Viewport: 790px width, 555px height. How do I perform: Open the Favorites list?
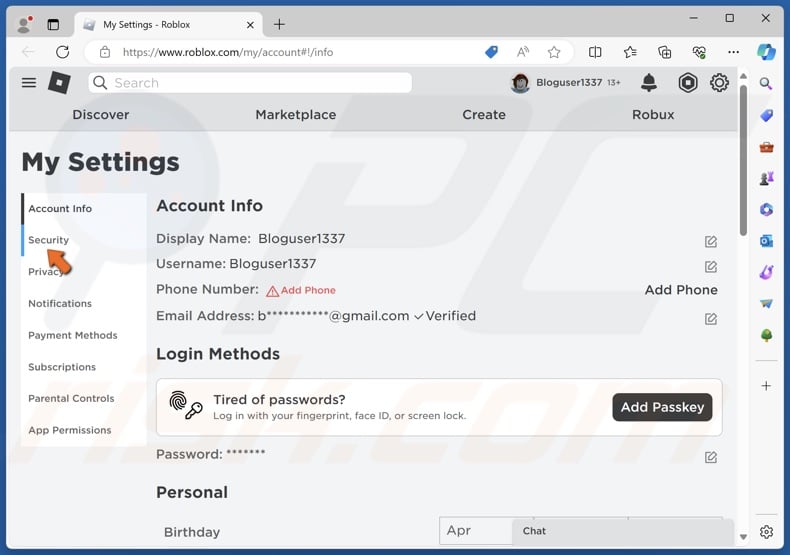point(630,52)
